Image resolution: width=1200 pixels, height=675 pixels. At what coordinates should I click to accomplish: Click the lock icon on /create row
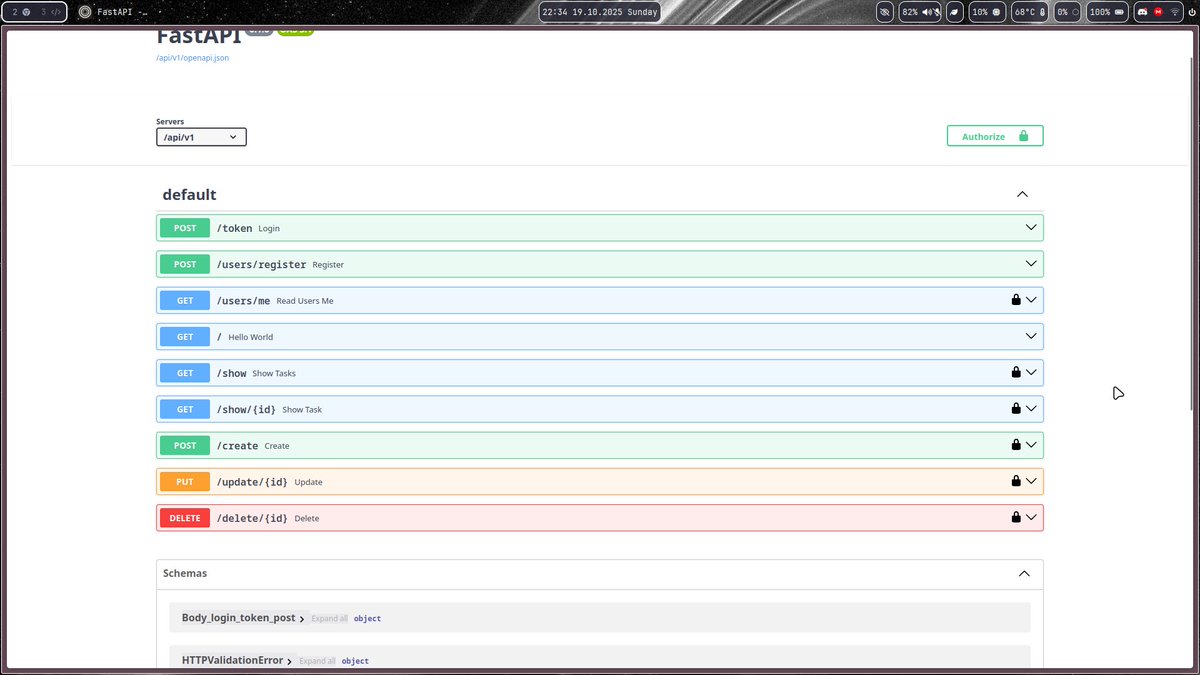click(x=1016, y=444)
